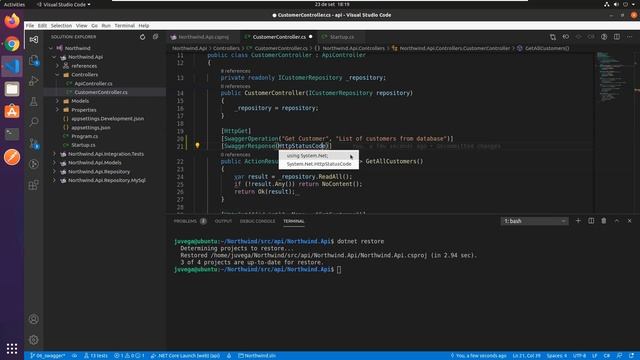The width and height of the screenshot is (640, 360).
Task: Collapse the Controllers folder
Action: [x=58, y=75]
